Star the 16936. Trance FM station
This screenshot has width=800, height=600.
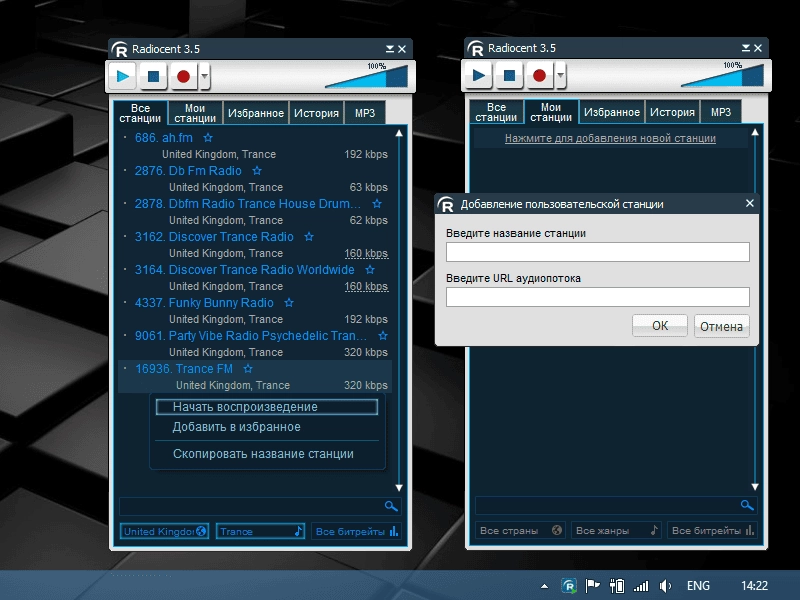coord(248,368)
